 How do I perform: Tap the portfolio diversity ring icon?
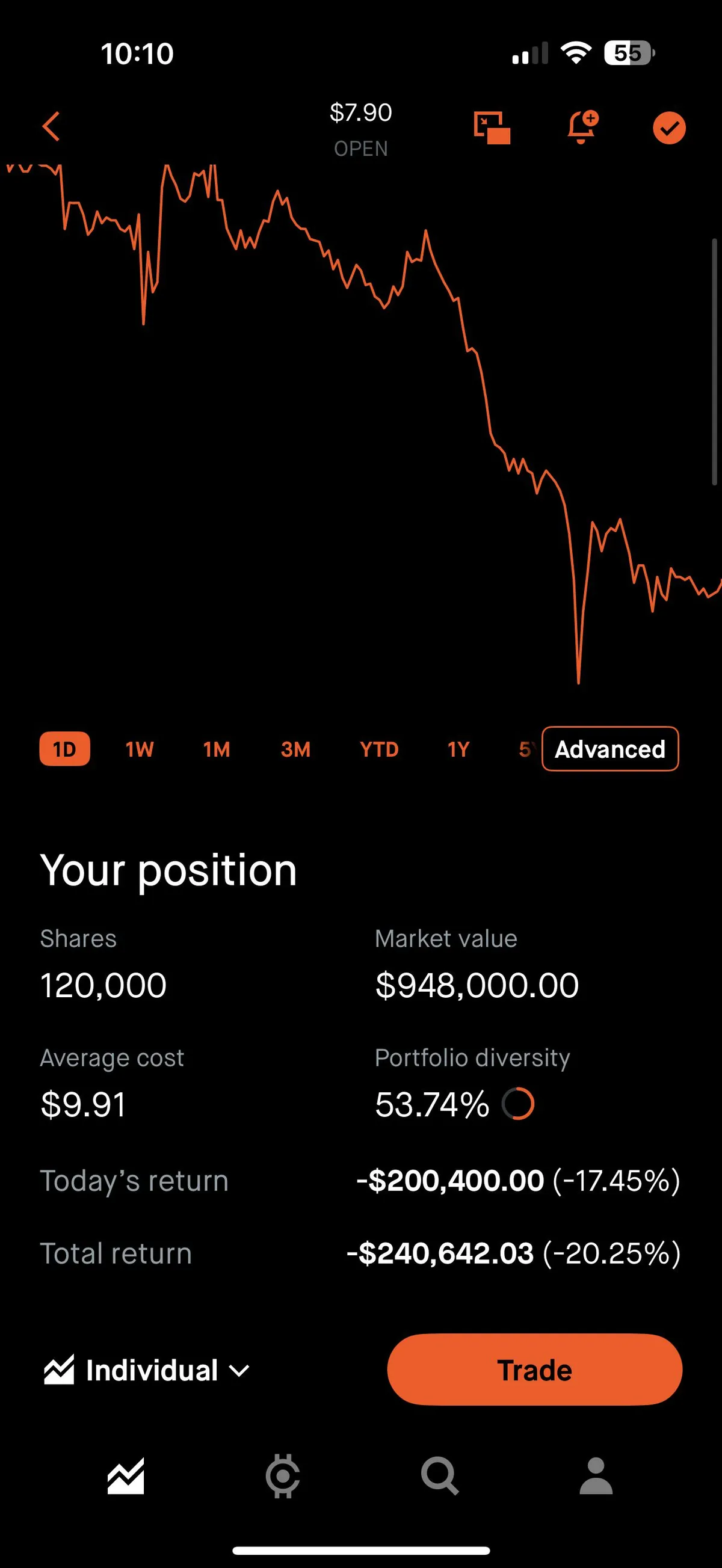pos(518,1104)
